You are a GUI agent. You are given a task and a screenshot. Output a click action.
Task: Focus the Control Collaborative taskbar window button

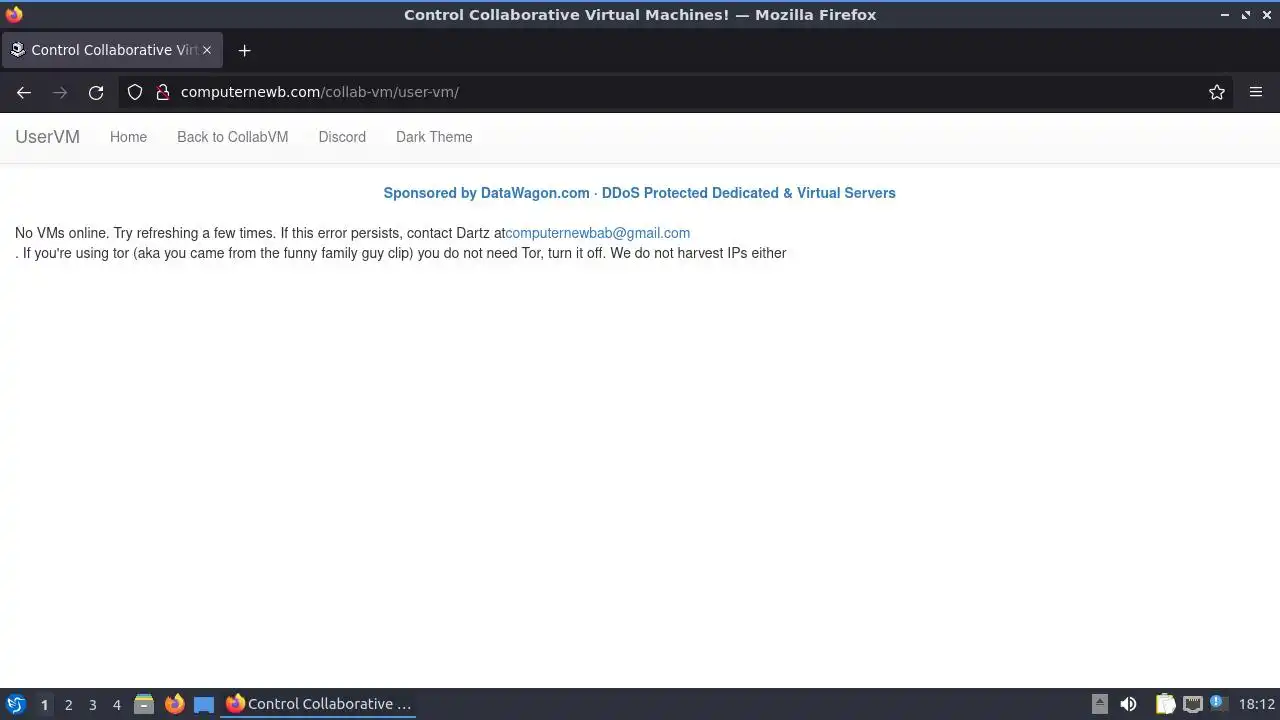click(x=319, y=704)
